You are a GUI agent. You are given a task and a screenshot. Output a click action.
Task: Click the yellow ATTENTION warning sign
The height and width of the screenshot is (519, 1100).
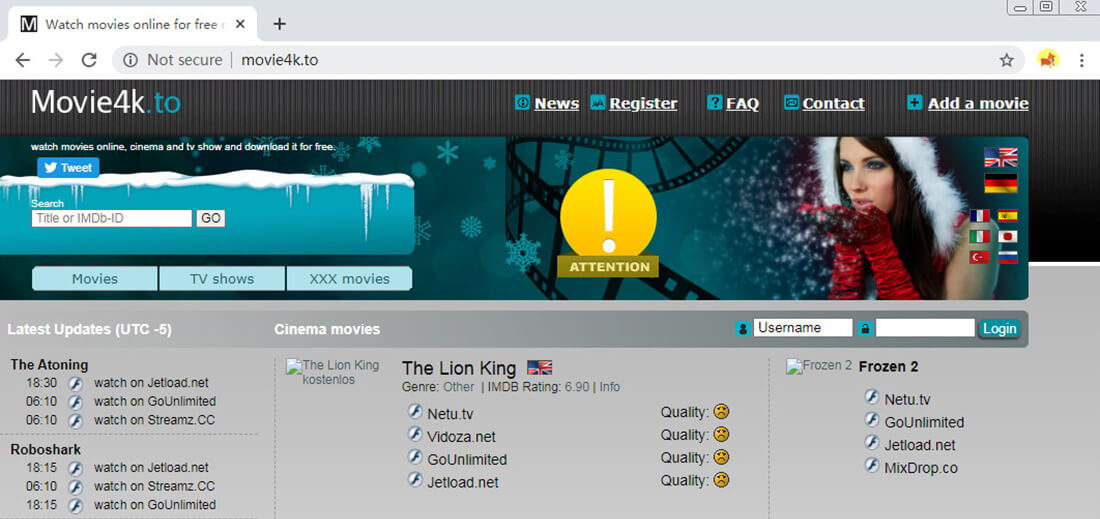tap(608, 223)
